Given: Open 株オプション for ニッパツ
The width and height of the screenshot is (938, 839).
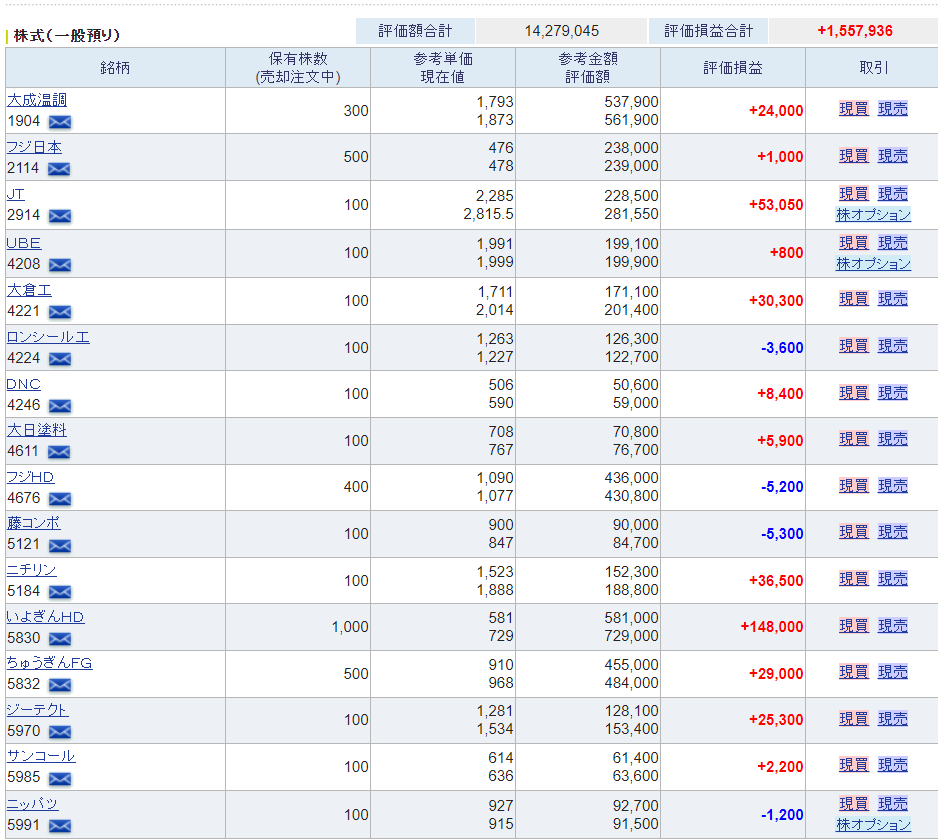Looking at the screenshot, I should (873, 825).
